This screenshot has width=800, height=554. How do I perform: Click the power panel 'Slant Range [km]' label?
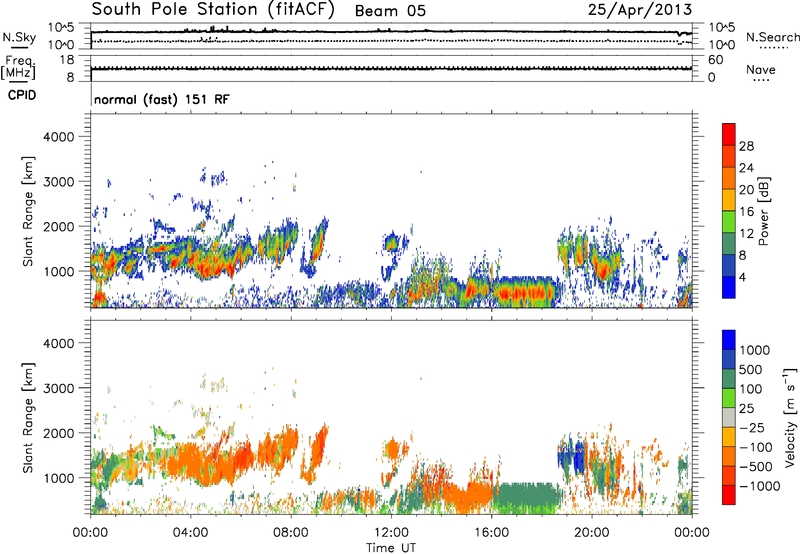(x=28, y=211)
